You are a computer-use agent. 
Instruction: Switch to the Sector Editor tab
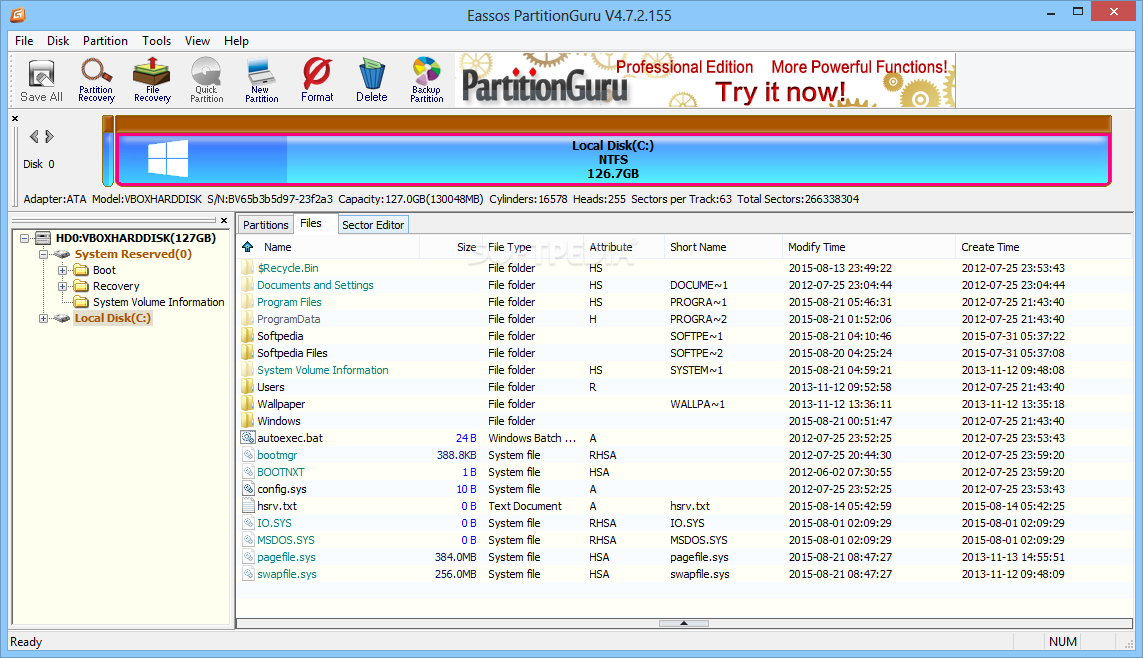(373, 225)
